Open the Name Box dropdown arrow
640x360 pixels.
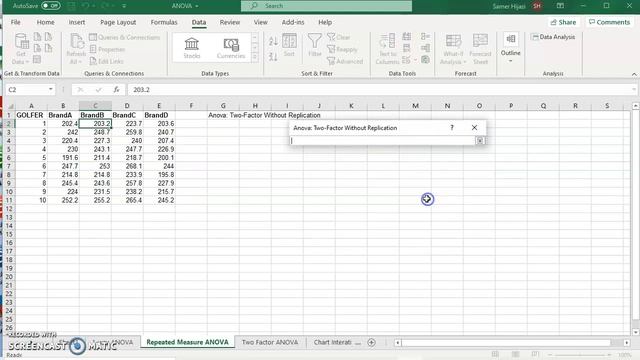tap(51, 89)
